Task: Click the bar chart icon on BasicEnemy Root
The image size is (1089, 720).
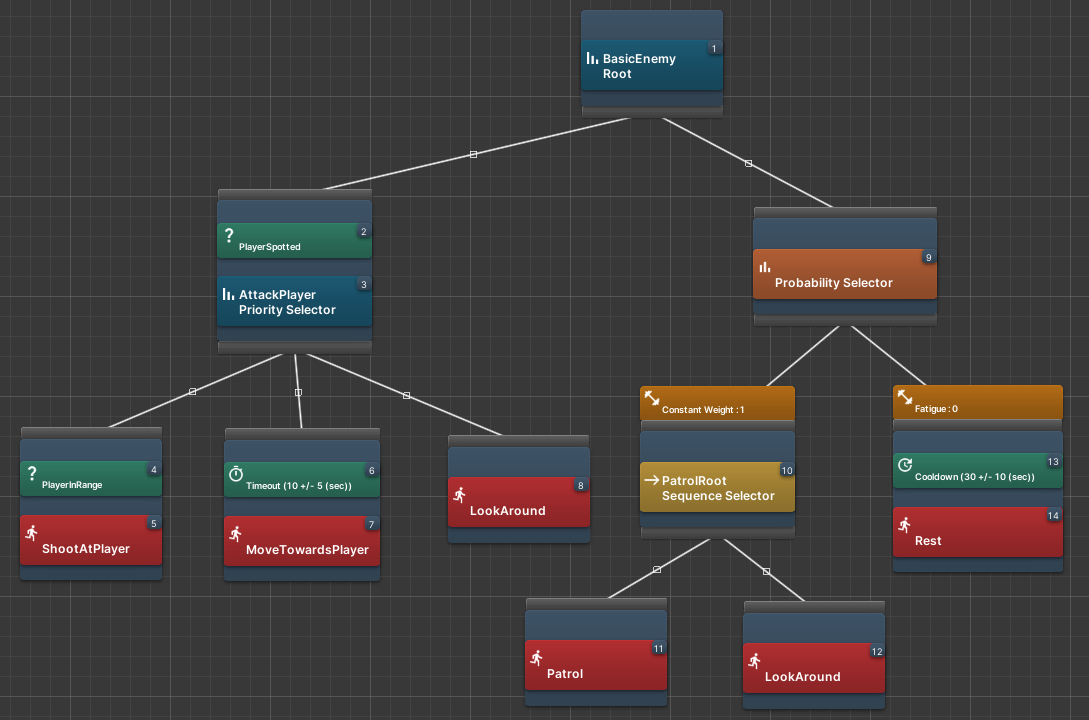Action: tap(592, 59)
